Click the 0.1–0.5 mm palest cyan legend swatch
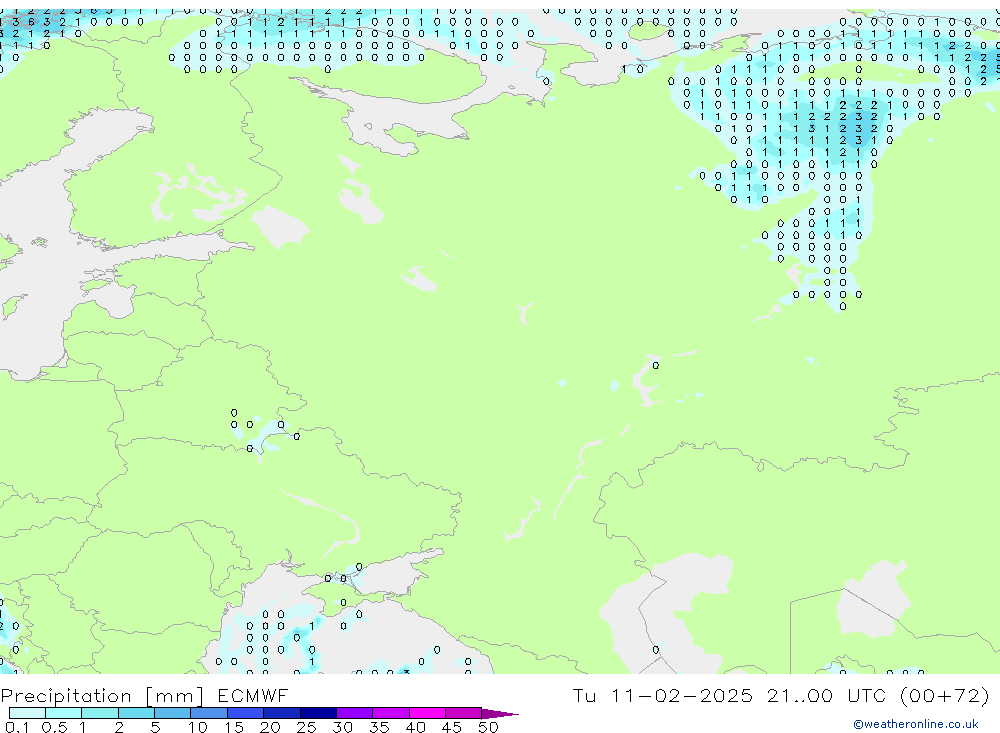1000x733 pixels. (27, 713)
